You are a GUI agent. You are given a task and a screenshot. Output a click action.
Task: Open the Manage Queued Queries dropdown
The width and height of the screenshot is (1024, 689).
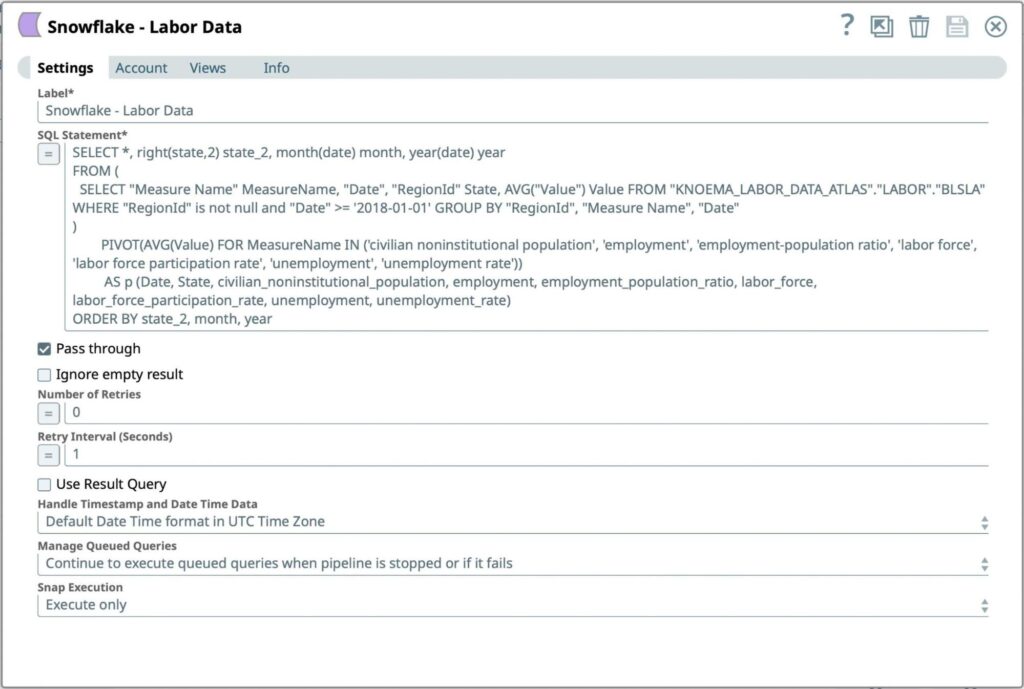click(x=513, y=564)
